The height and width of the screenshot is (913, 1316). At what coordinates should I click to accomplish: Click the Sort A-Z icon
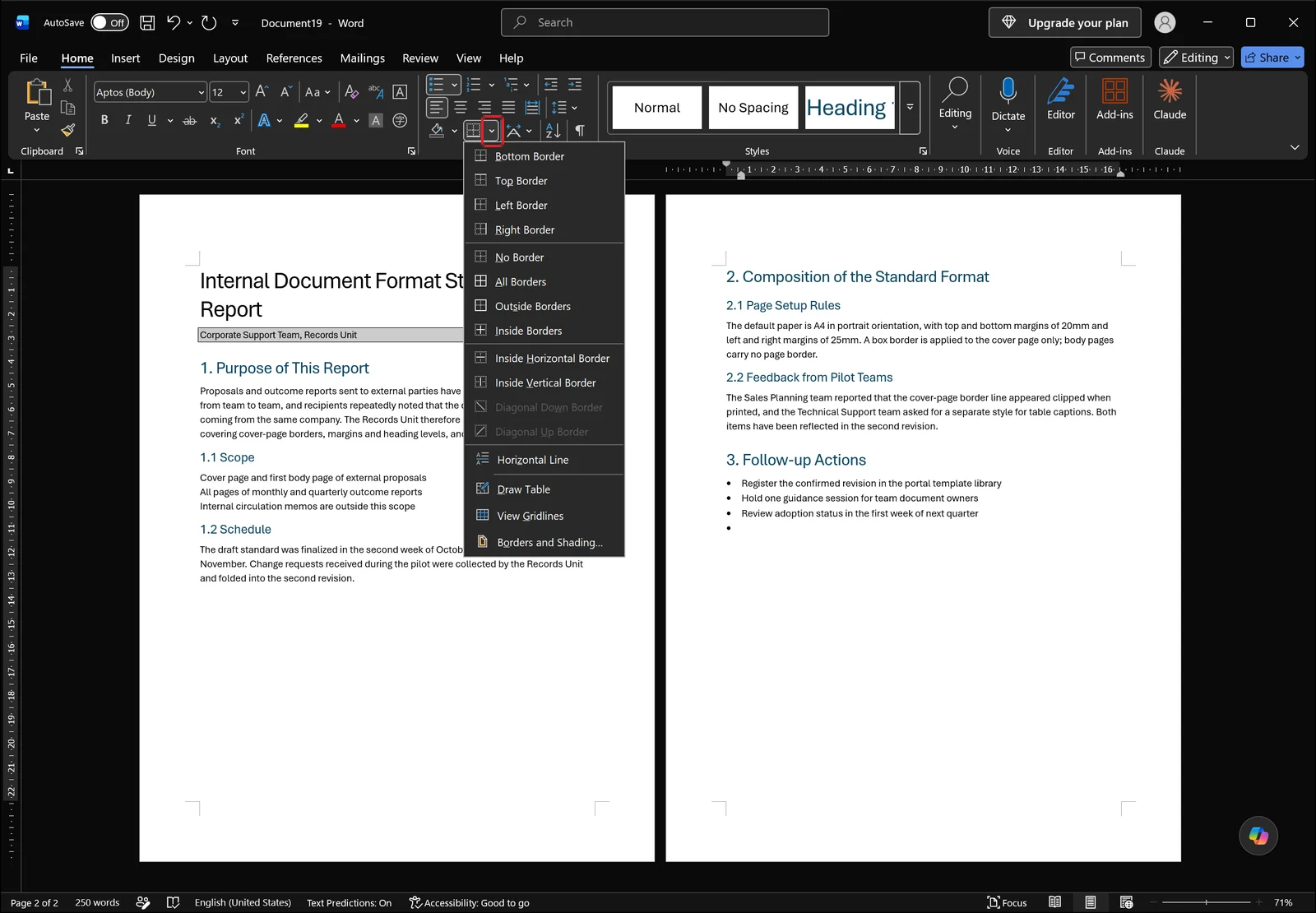click(x=553, y=130)
